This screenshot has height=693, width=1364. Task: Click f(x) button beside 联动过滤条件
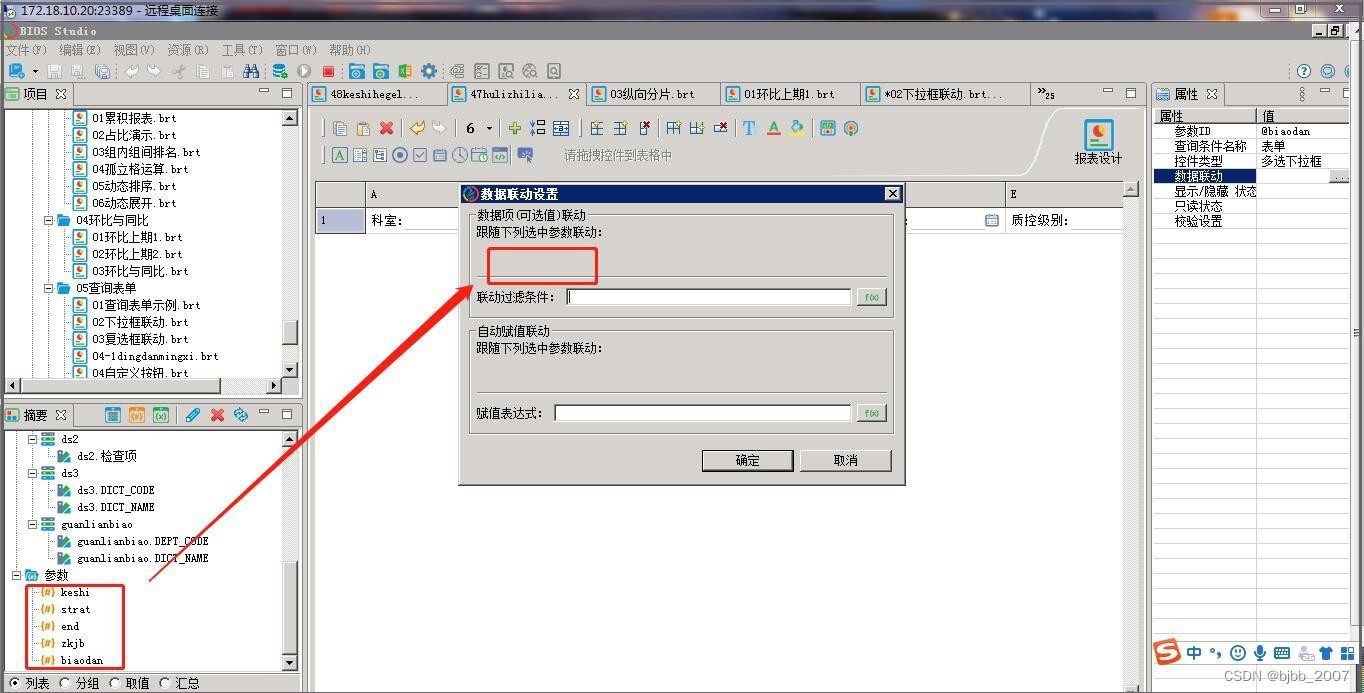pyautogui.click(x=871, y=297)
